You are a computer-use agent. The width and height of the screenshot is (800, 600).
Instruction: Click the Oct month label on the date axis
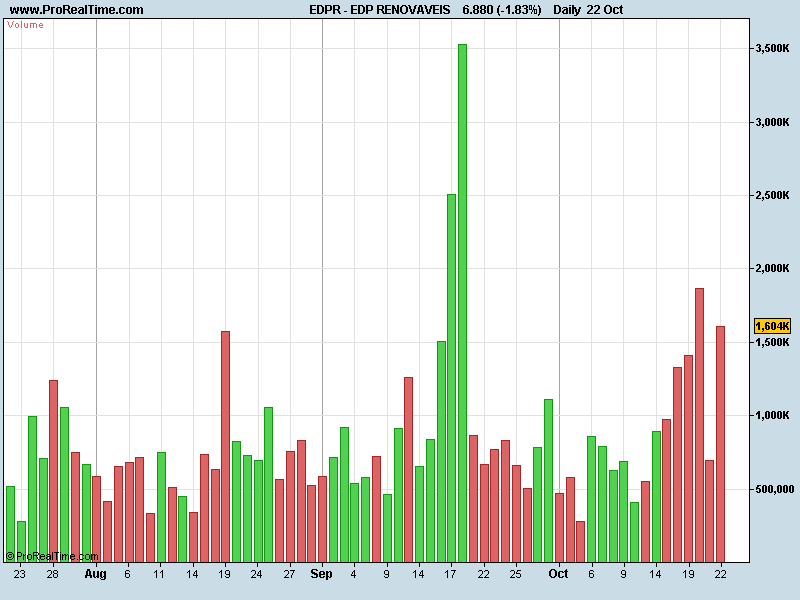(x=558, y=574)
